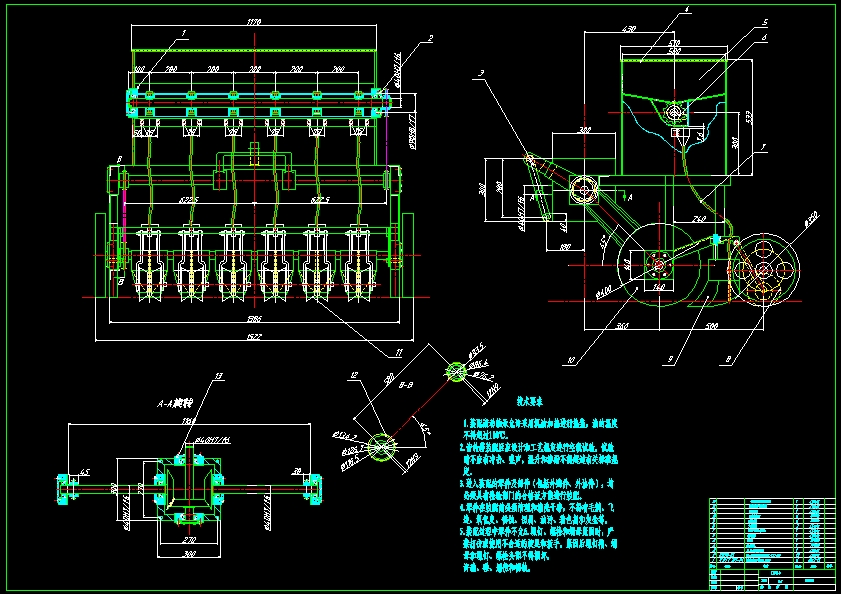Click the parts list table in the title block
This screenshot has width=841, height=594.
click(772, 530)
